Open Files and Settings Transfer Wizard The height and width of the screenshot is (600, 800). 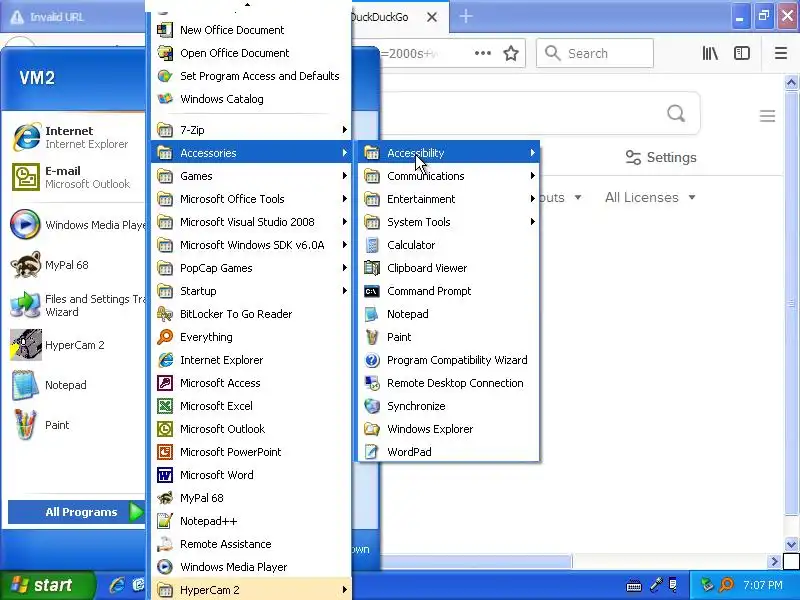pyautogui.click(x=76, y=305)
